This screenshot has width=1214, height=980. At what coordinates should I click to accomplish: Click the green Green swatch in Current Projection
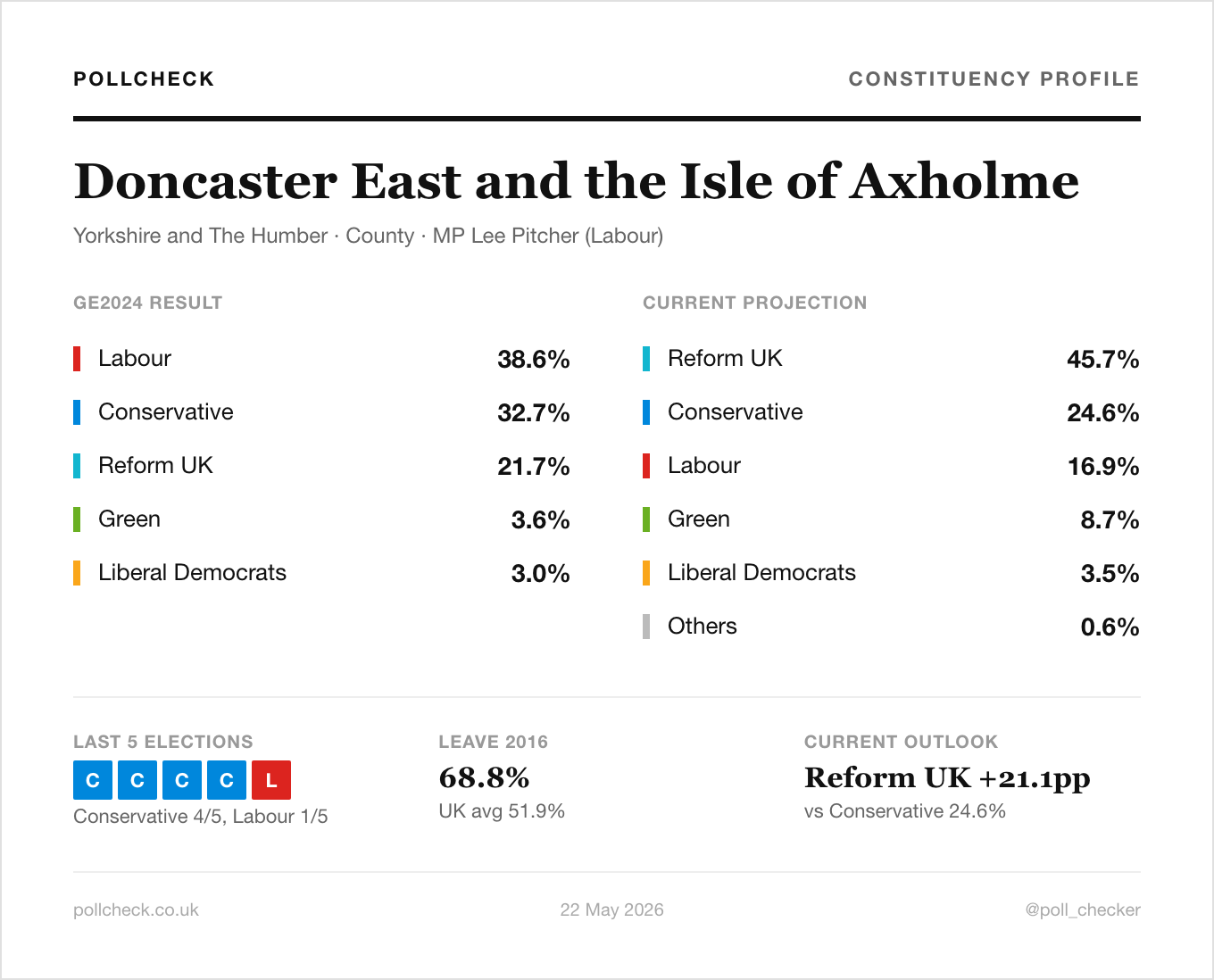point(646,519)
